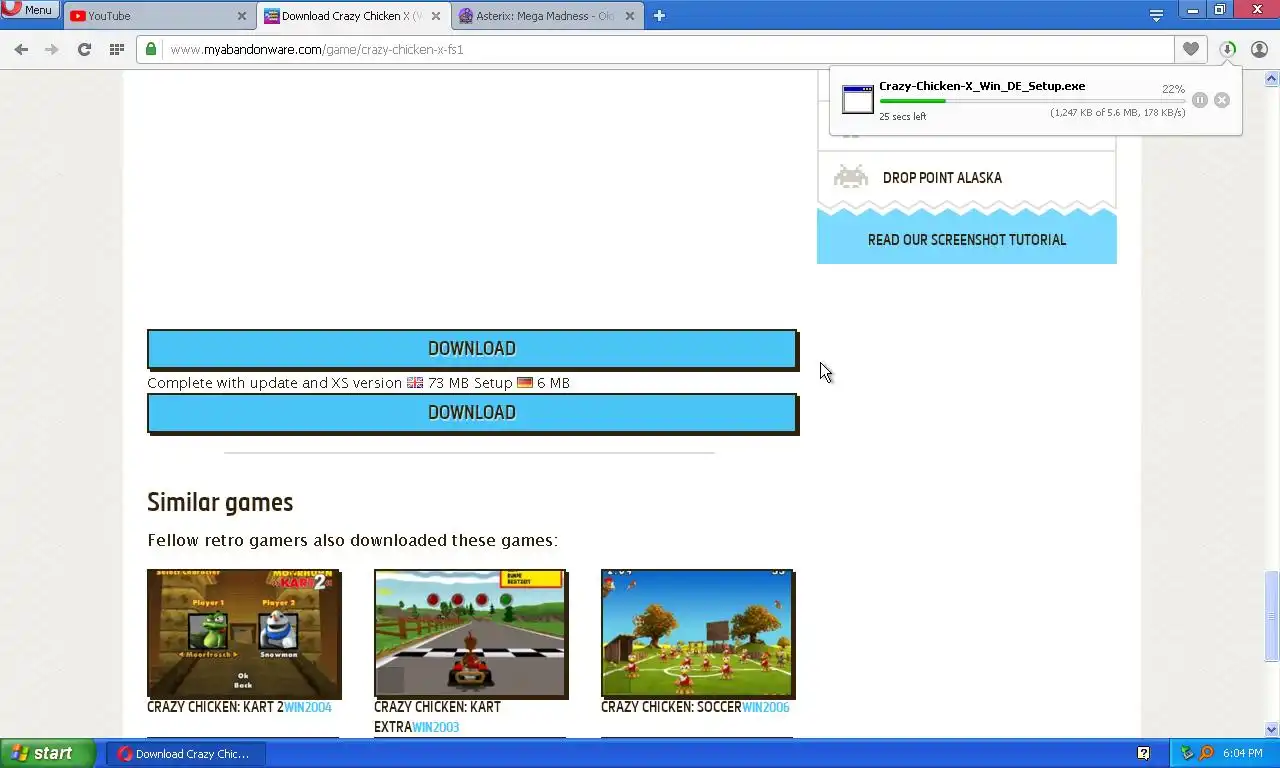Viewport: 1280px width, 768px height.
Task: Click the scrollbar up arrow
Action: (1271, 78)
